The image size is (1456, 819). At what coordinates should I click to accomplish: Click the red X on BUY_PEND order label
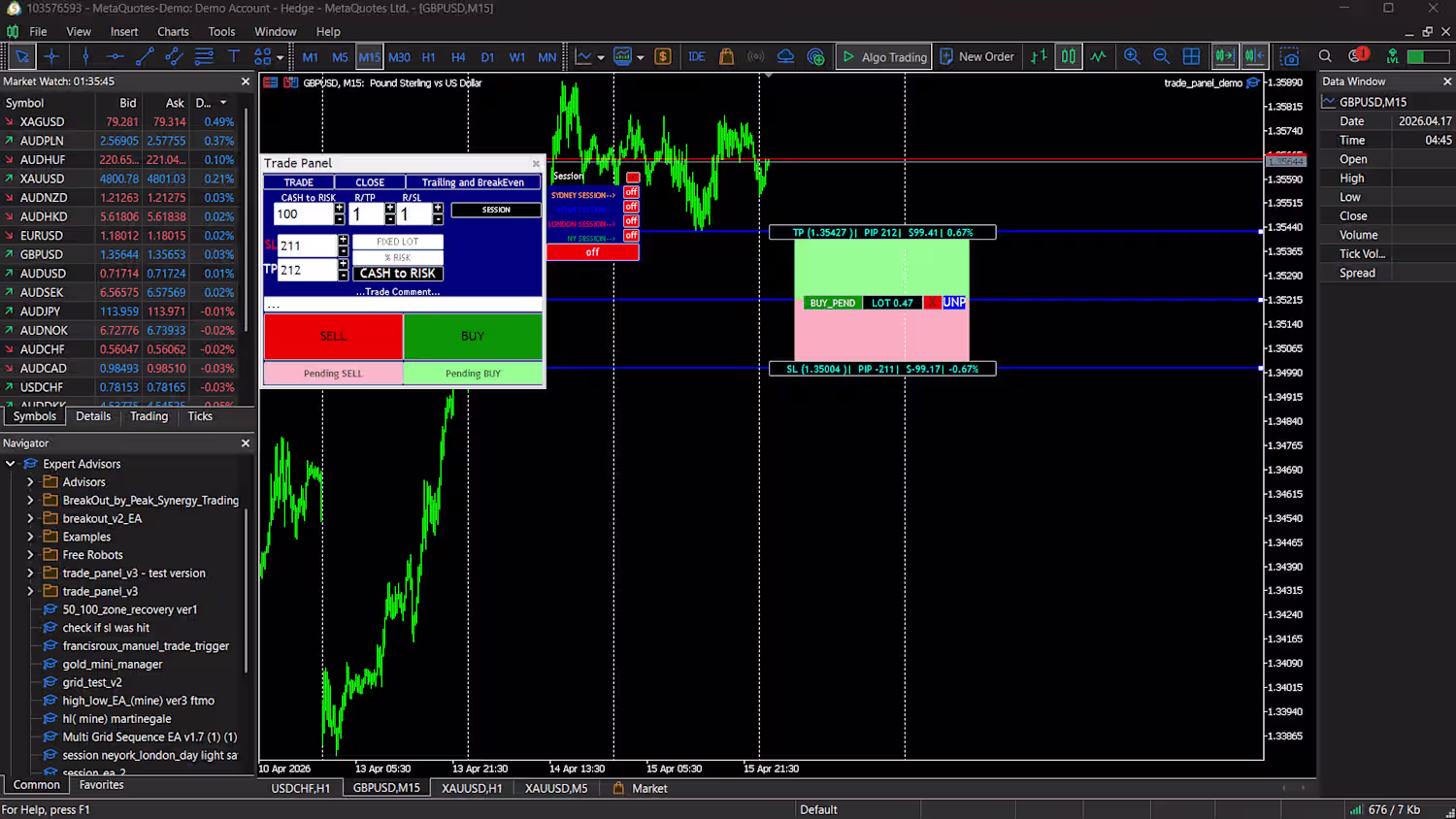tap(932, 303)
